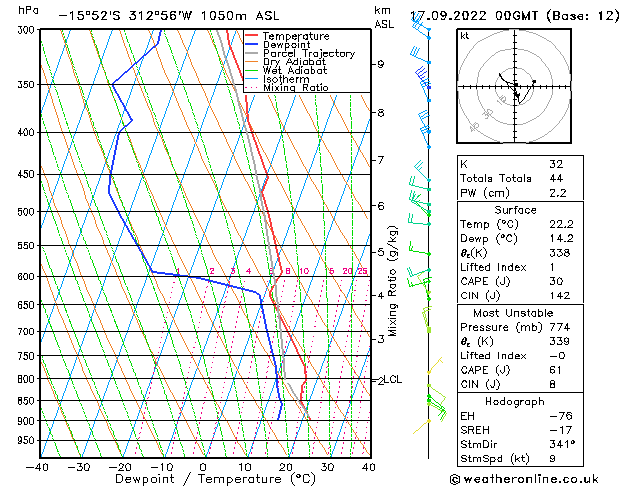Screen dimensions: 629x486
Task: Click the StmSpd (kt) value 9
Action: coord(552,459)
